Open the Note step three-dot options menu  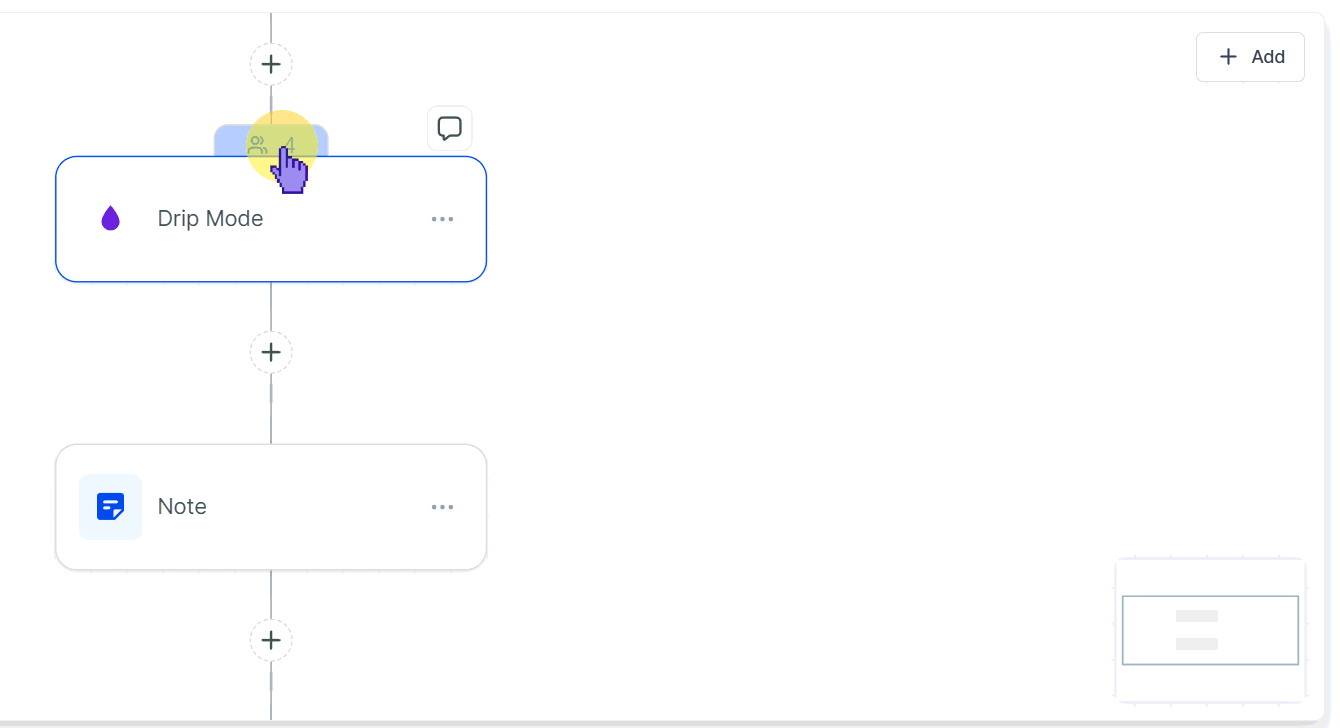442,507
